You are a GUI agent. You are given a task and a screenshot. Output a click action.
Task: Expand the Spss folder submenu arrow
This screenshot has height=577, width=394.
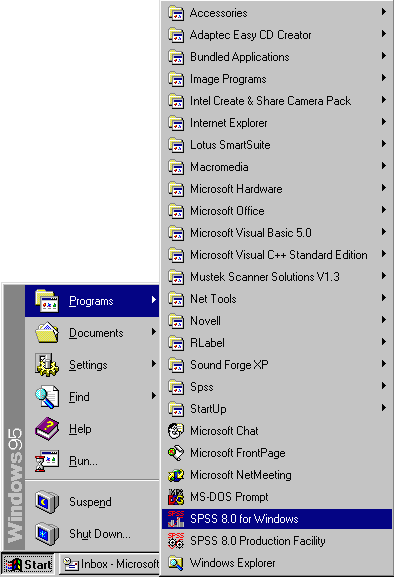[x=384, y=386]
